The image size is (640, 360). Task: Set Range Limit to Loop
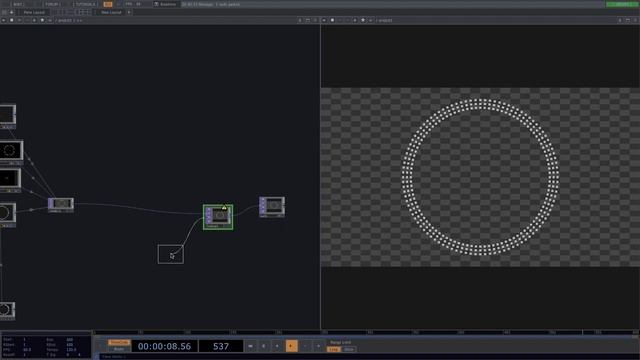pyautogui.click(x=334, y=349)
